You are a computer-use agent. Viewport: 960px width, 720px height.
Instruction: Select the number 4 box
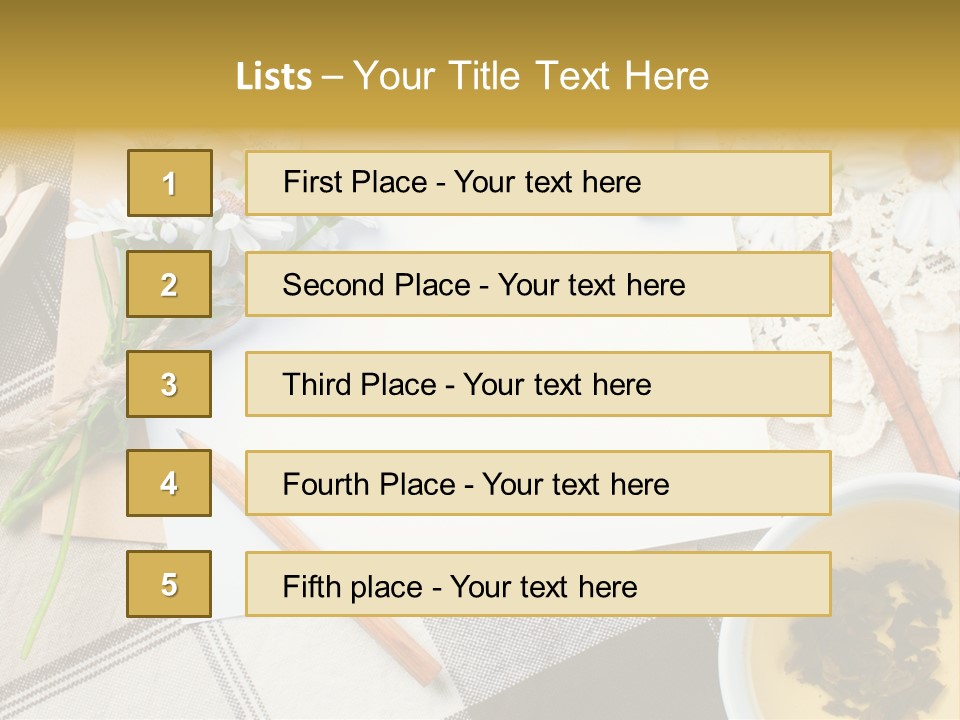169,483
